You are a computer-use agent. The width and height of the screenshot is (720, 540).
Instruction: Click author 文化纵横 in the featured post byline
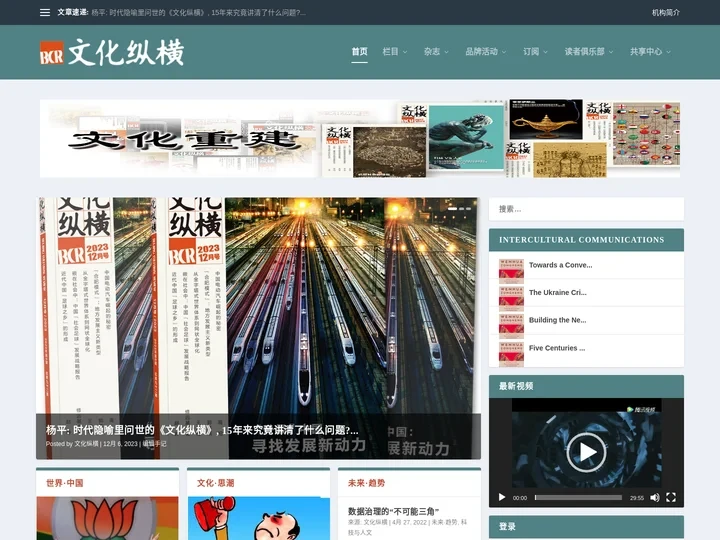click(x=86, y=444)
